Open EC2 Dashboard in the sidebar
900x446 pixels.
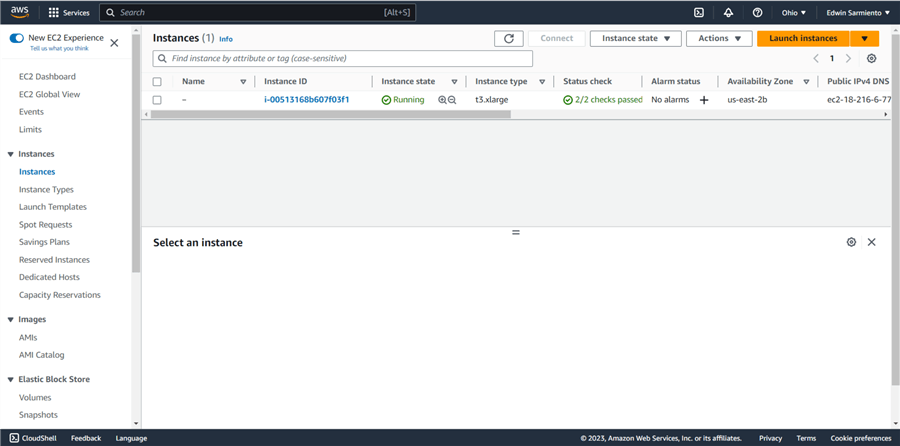click(x=47, y=76)
